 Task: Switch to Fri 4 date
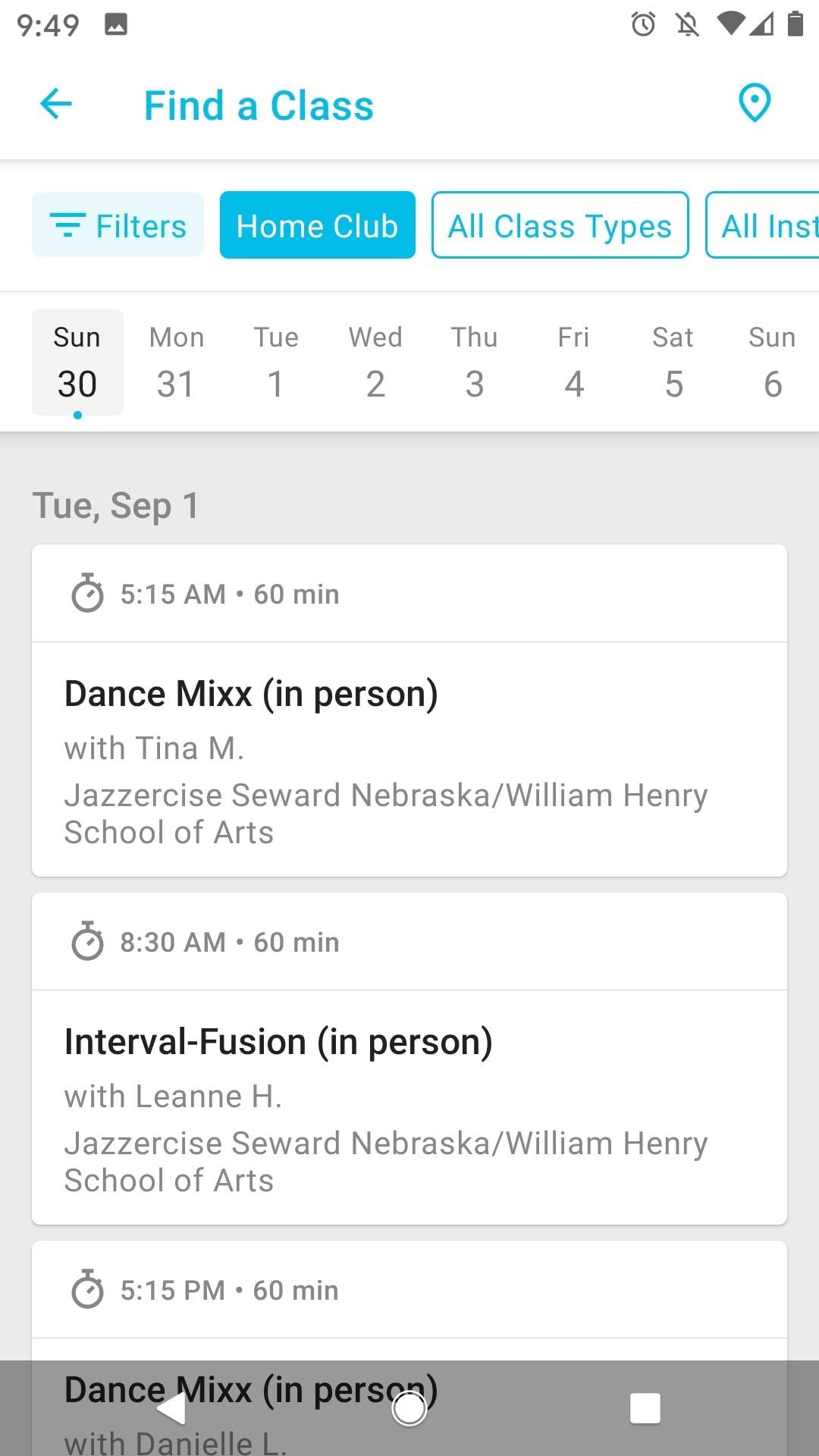(x=574, y=362)
